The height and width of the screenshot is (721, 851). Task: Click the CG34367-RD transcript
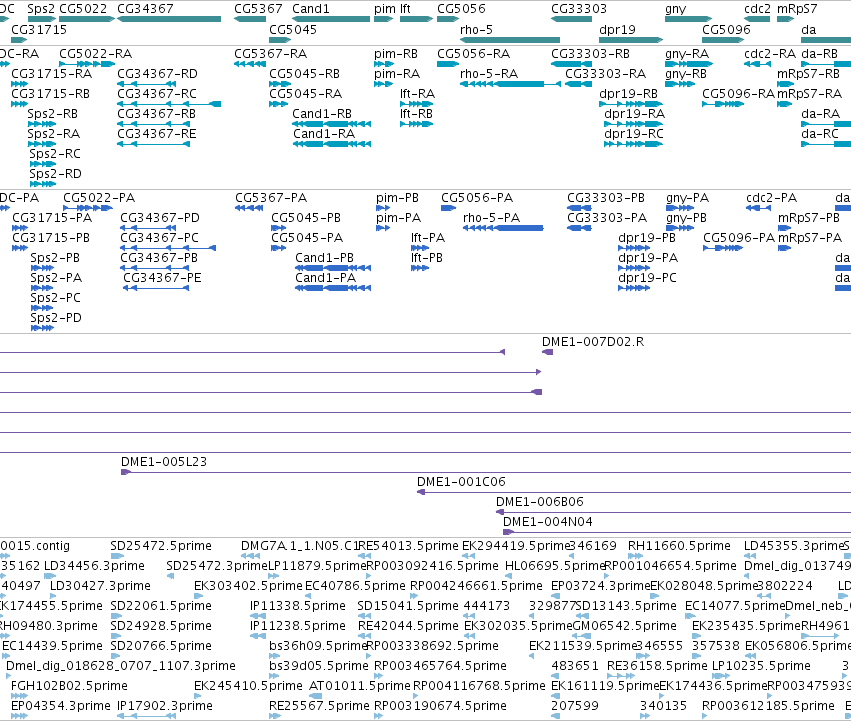(147, 84)
